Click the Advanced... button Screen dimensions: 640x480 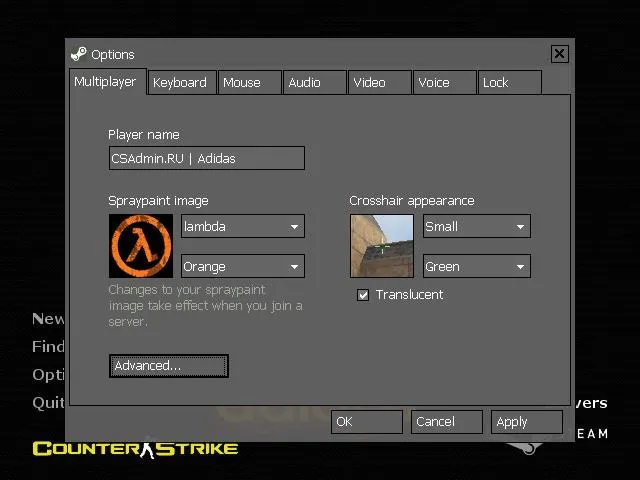(x=169, y=366)
